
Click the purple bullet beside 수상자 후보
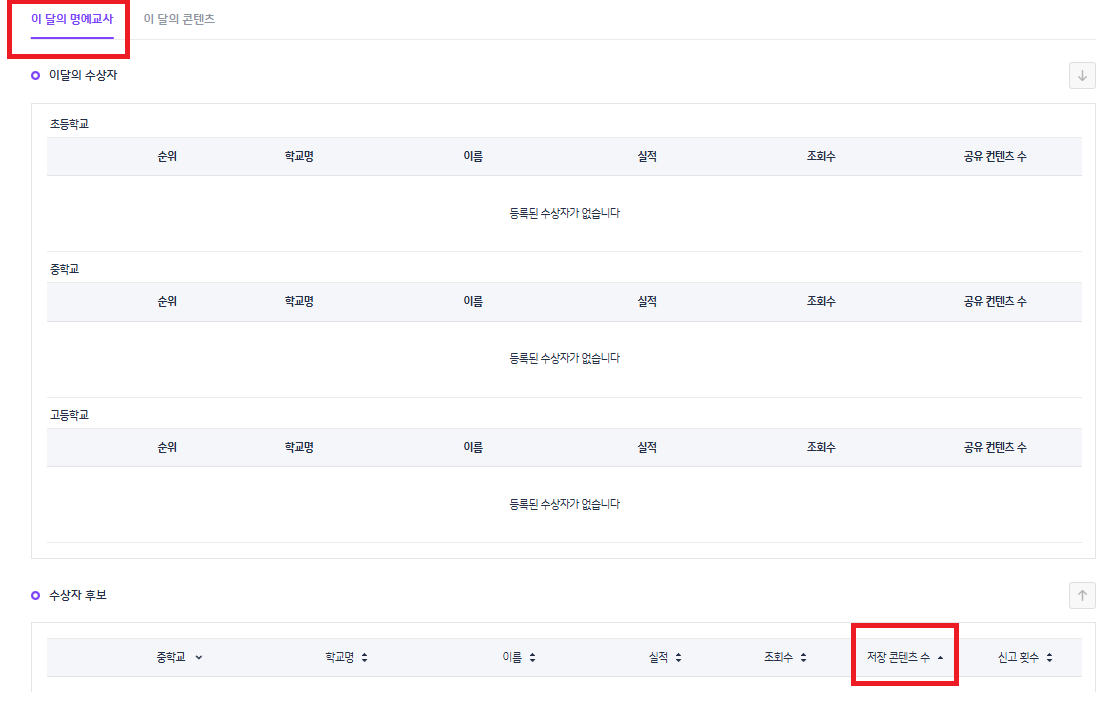click(36, 595)
